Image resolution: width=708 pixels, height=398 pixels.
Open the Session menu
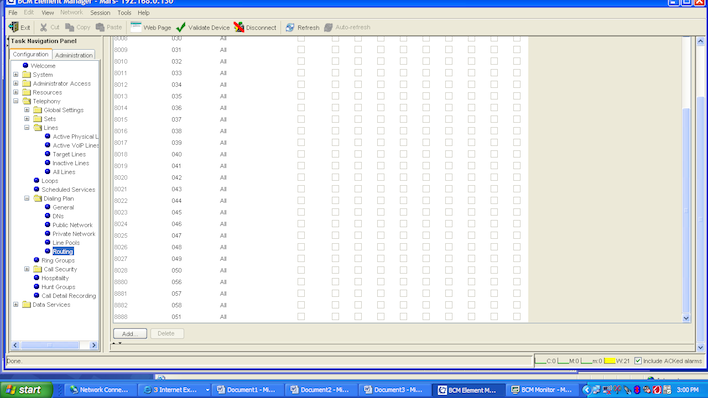pyautogui.click(x=100, y=13)
